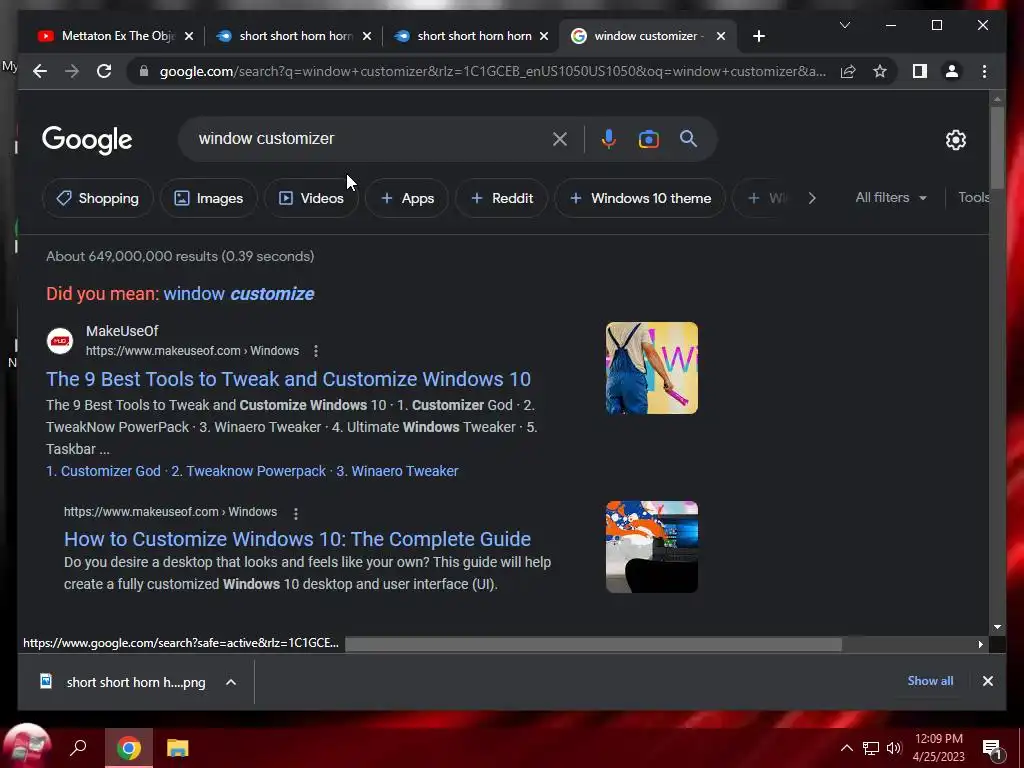Click the browser forward arrow

(x=72, y=71)
